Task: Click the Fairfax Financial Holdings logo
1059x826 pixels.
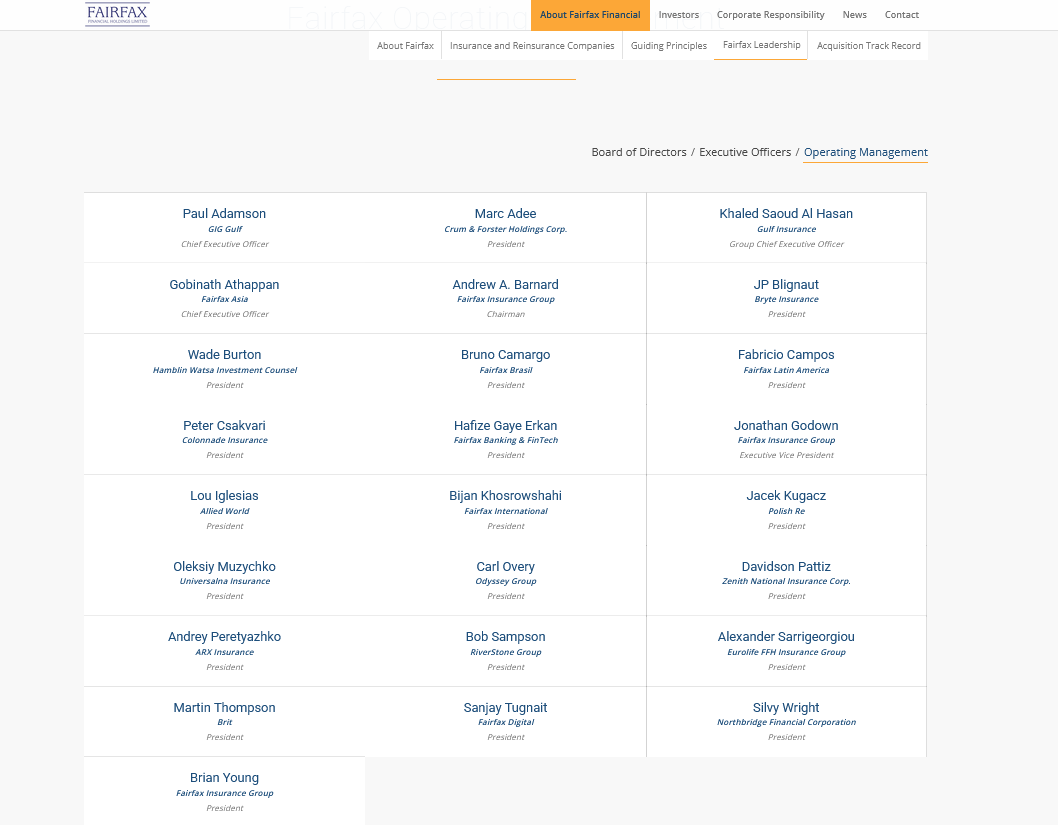Action: tap(117, 15)
